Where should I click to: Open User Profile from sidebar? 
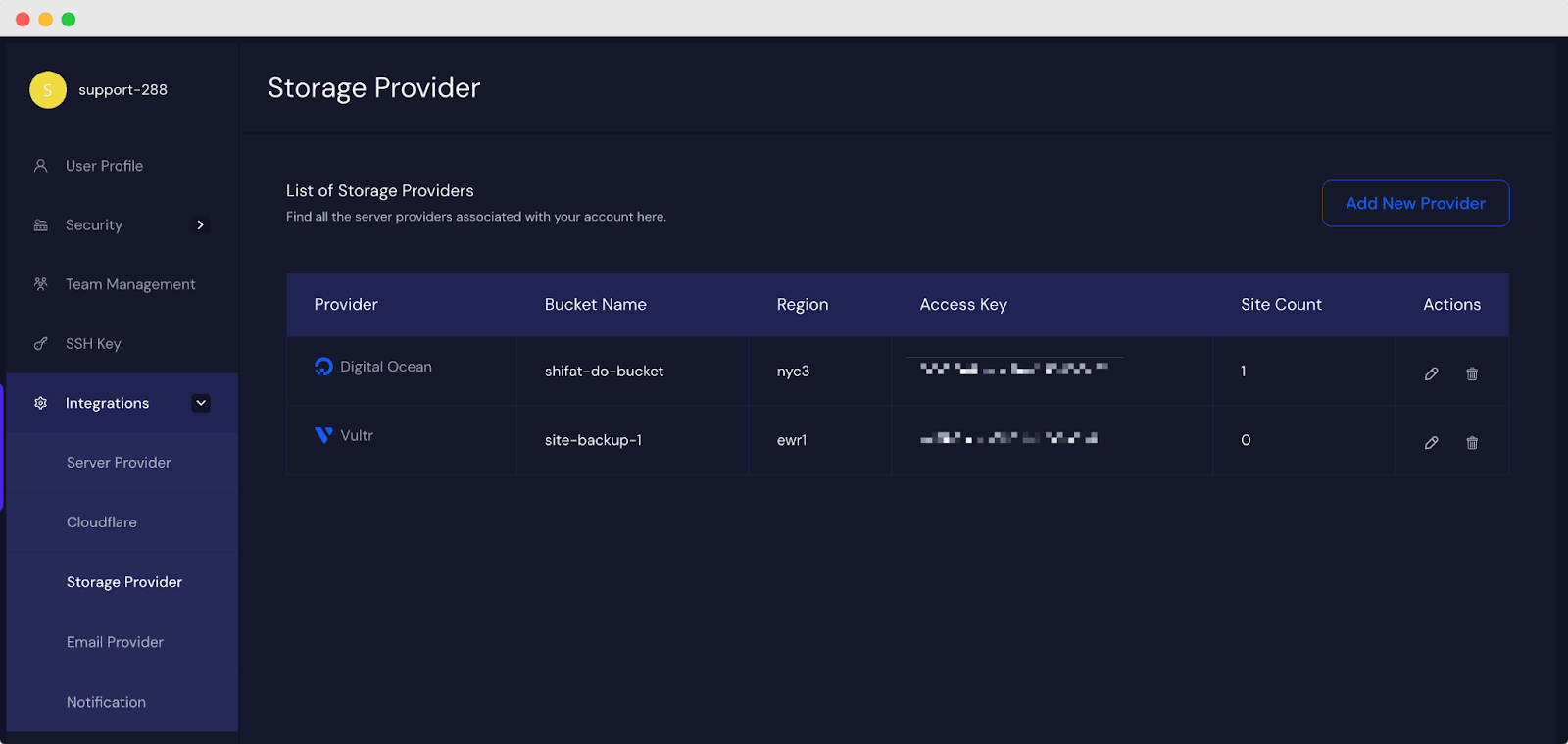pyautogui.click(x=104, y=166)
